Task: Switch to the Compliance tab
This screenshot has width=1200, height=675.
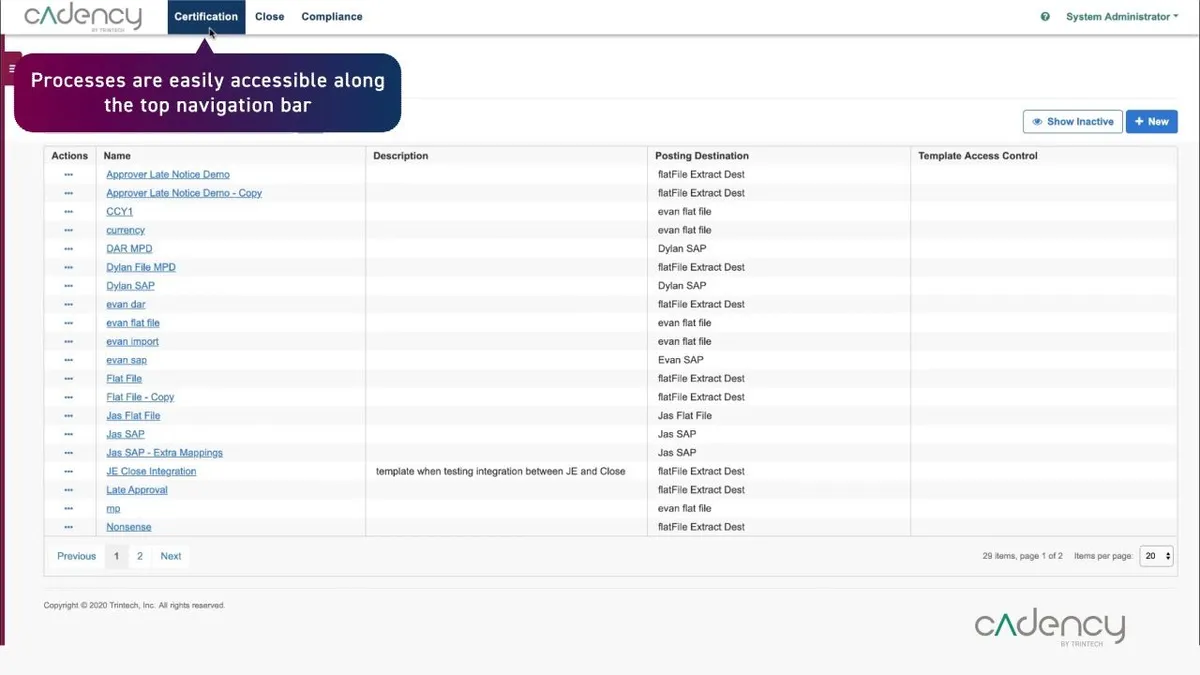Action: coord(332,17)
